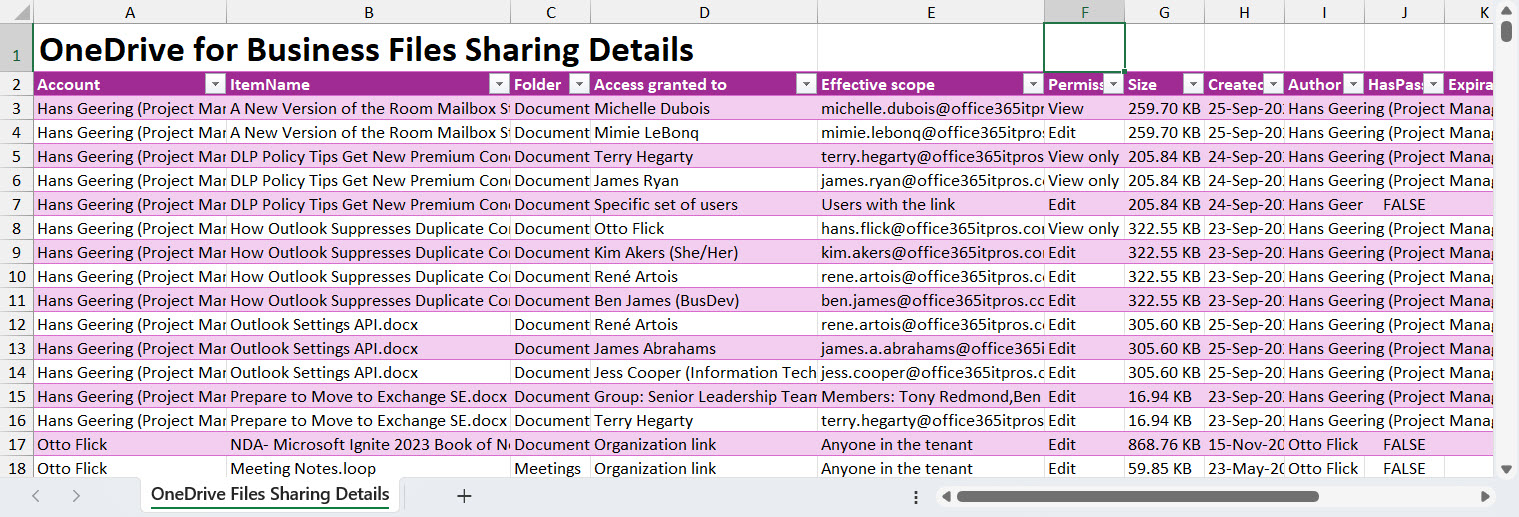Go to the previous sheet with the left arrow
The width and height of the screenshot is (1519, 517).
point(36,496)
